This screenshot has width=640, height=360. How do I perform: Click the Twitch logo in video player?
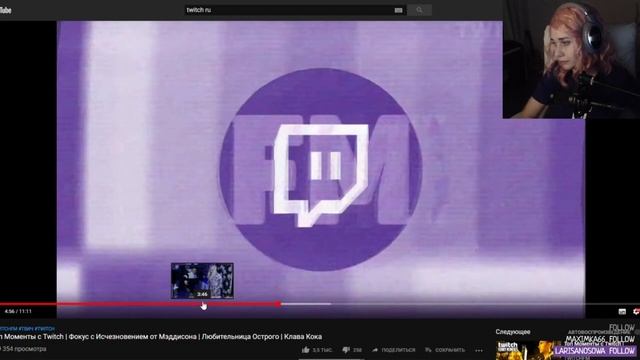(x=321, y=176)
